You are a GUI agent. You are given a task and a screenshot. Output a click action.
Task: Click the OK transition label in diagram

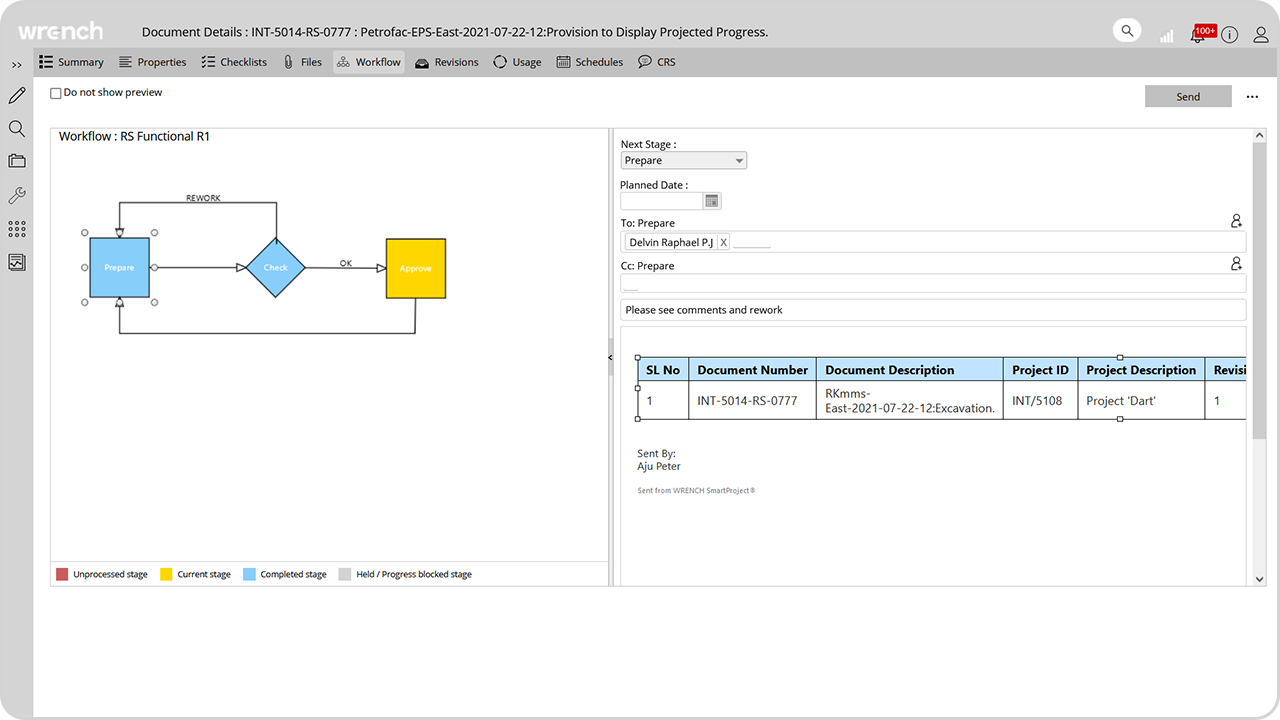pyautogui.click(x=346, y=263)
